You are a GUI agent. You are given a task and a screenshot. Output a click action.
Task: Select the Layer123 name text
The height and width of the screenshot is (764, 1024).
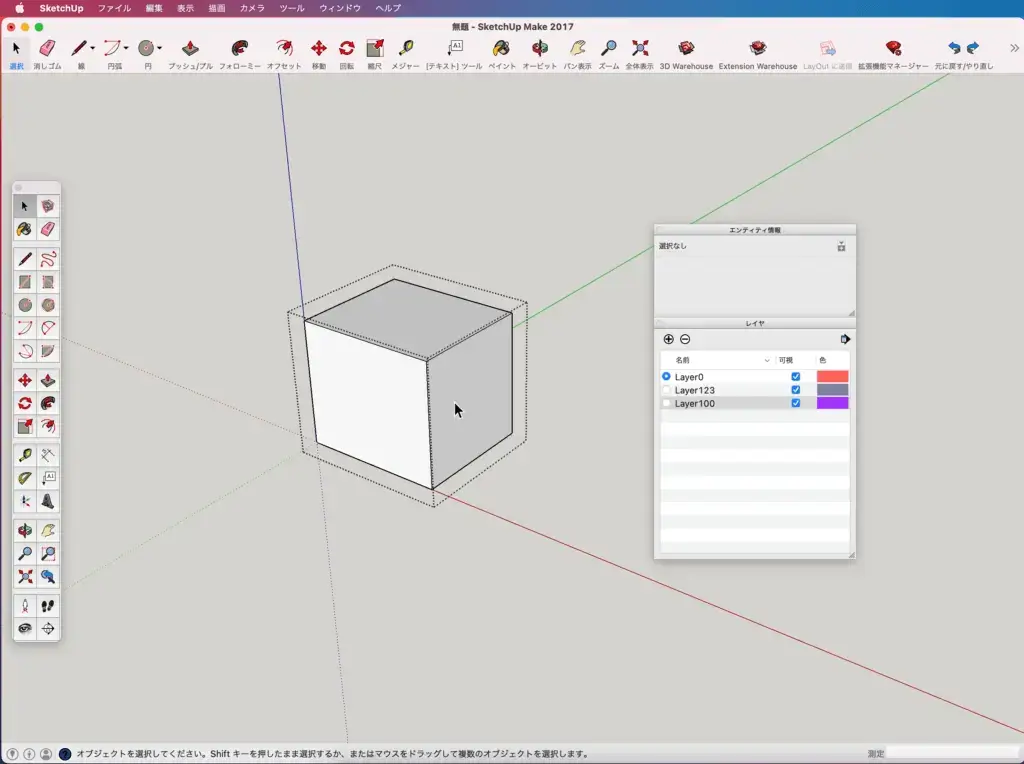(694, 390)
